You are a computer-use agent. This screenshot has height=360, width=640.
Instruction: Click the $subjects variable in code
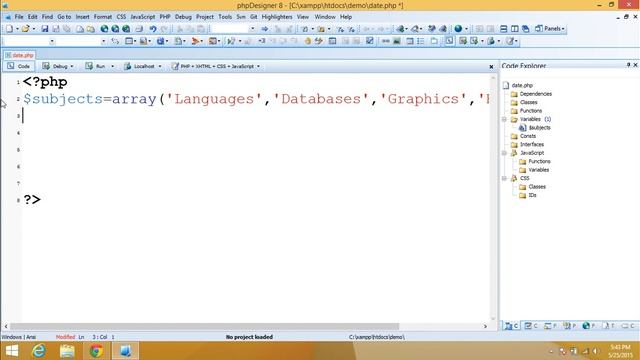tap(63, 99)
